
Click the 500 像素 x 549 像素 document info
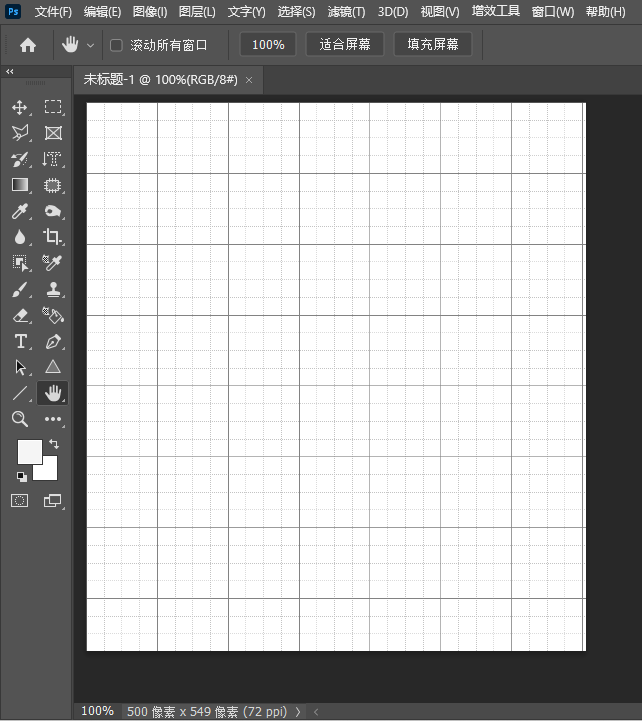[x=207, y=712]
